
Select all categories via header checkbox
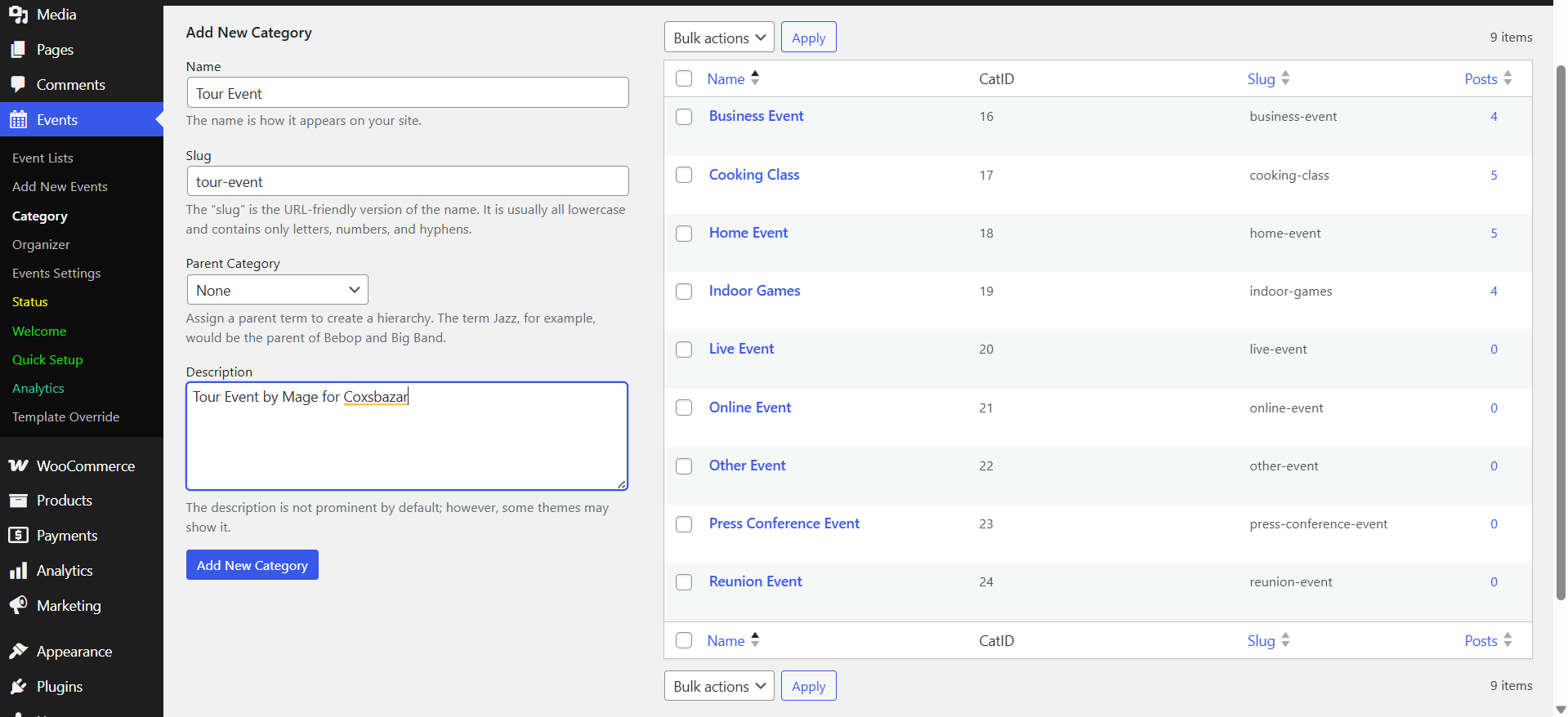point(684,79)
